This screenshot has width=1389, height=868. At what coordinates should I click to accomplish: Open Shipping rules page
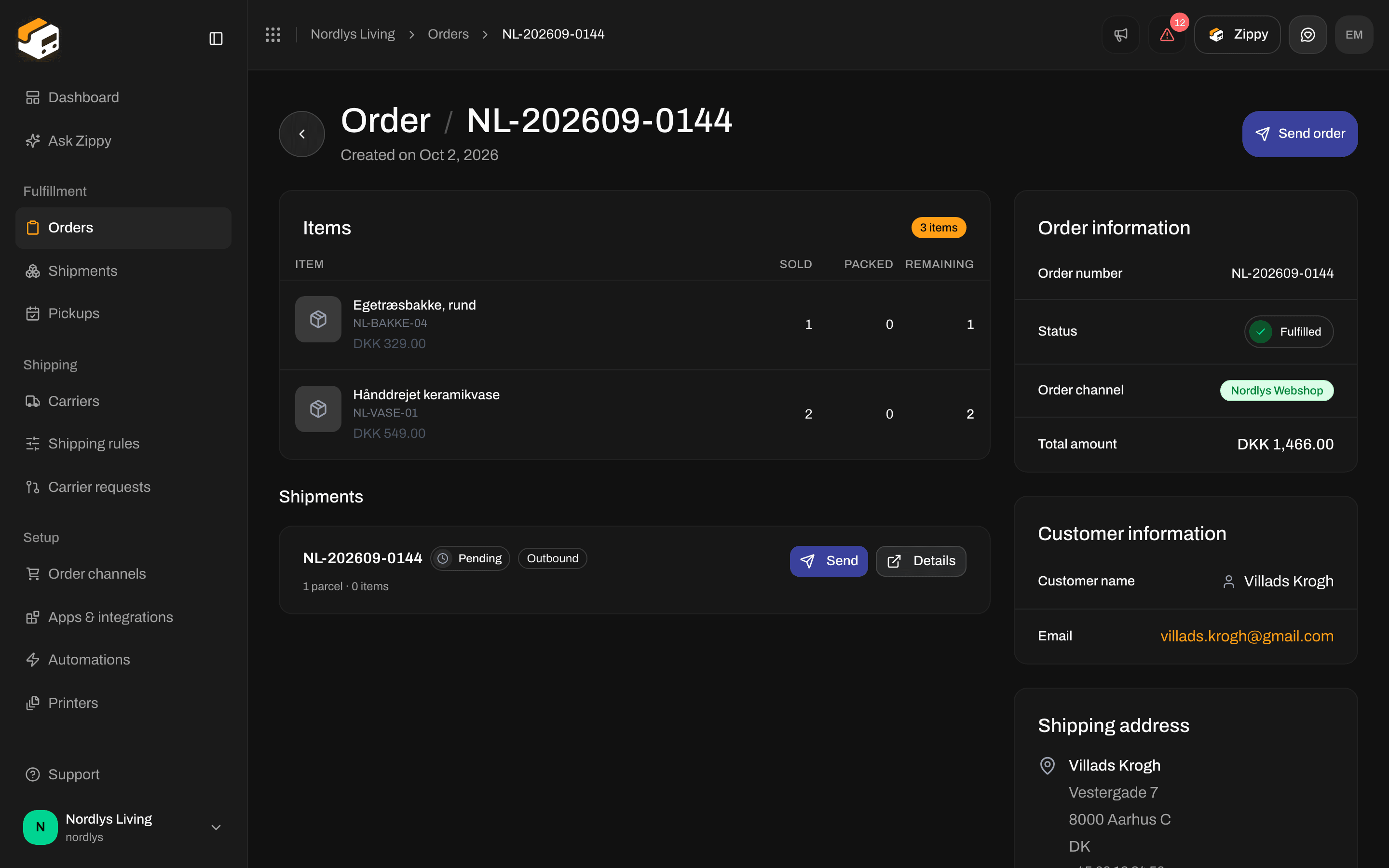(x=123, y=444)
